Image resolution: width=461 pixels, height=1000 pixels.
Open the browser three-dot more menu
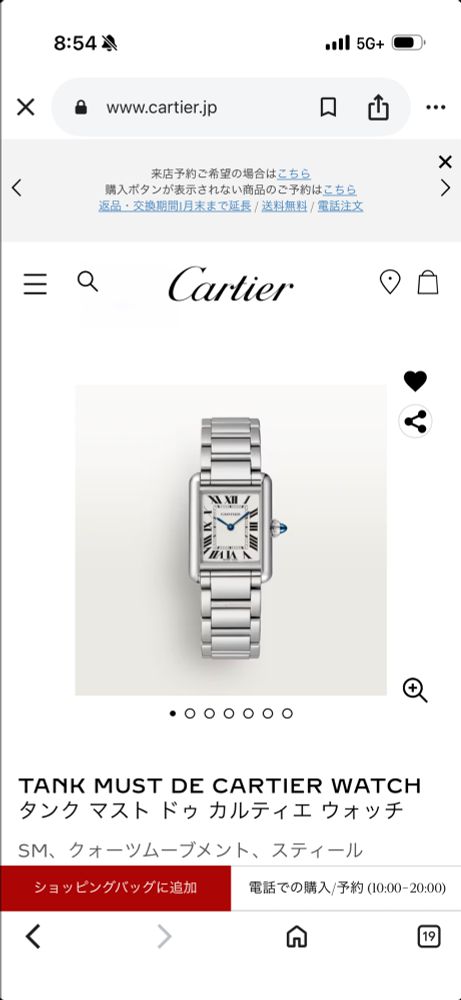tap(435, 107)
